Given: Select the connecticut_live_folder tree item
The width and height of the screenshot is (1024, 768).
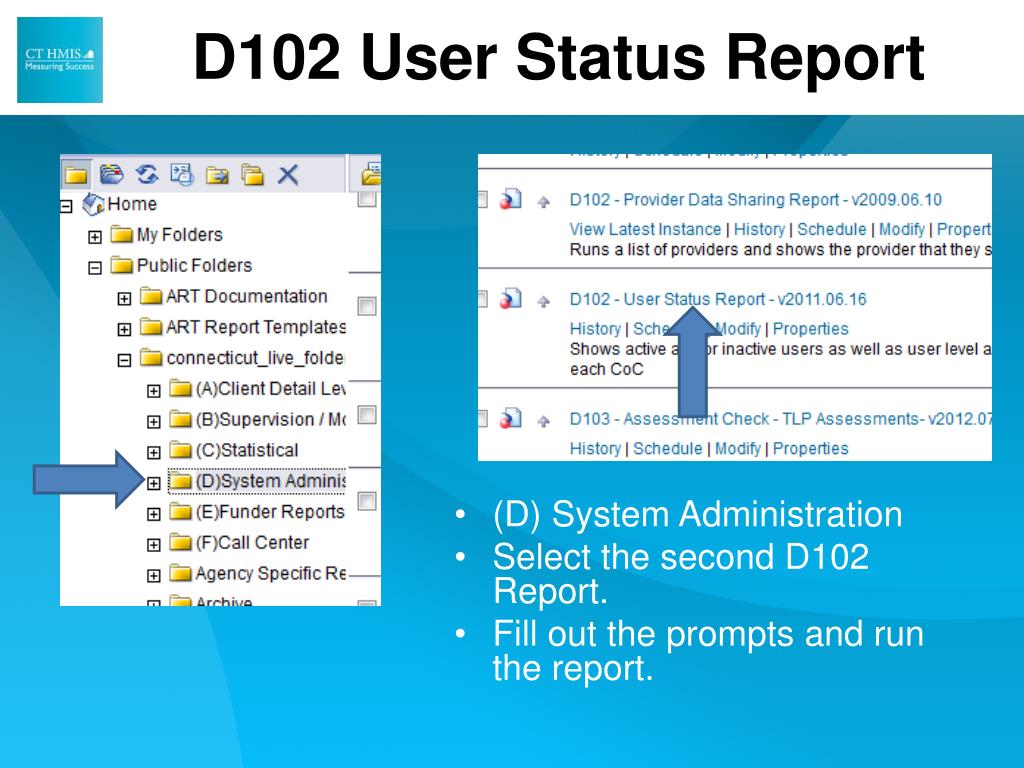Looking at the screenshot, I should (x=255, y=358).
